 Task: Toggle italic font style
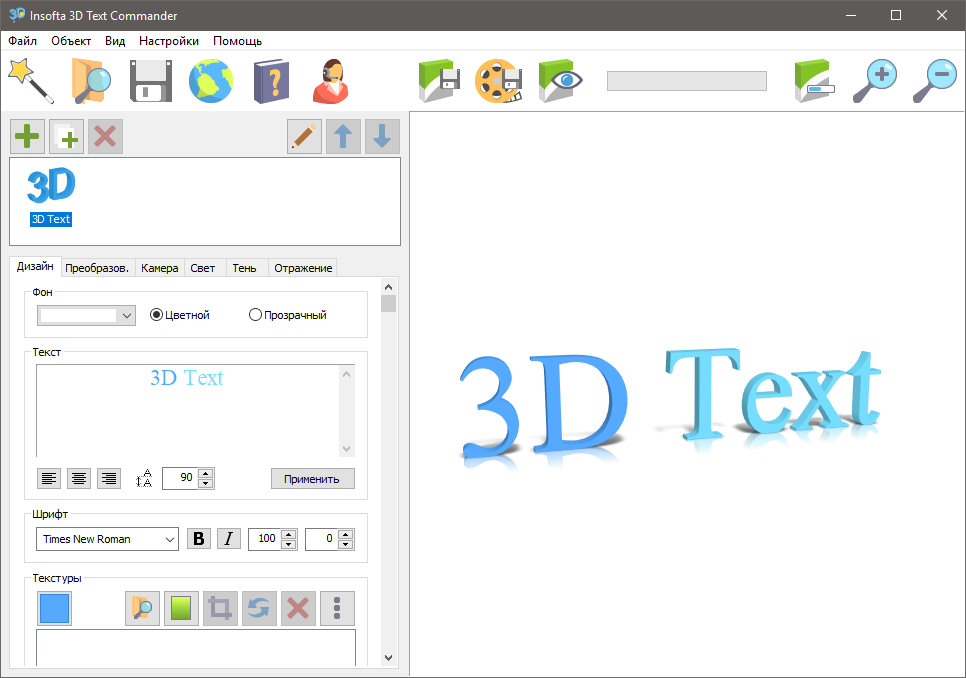[x=229, y=538]
